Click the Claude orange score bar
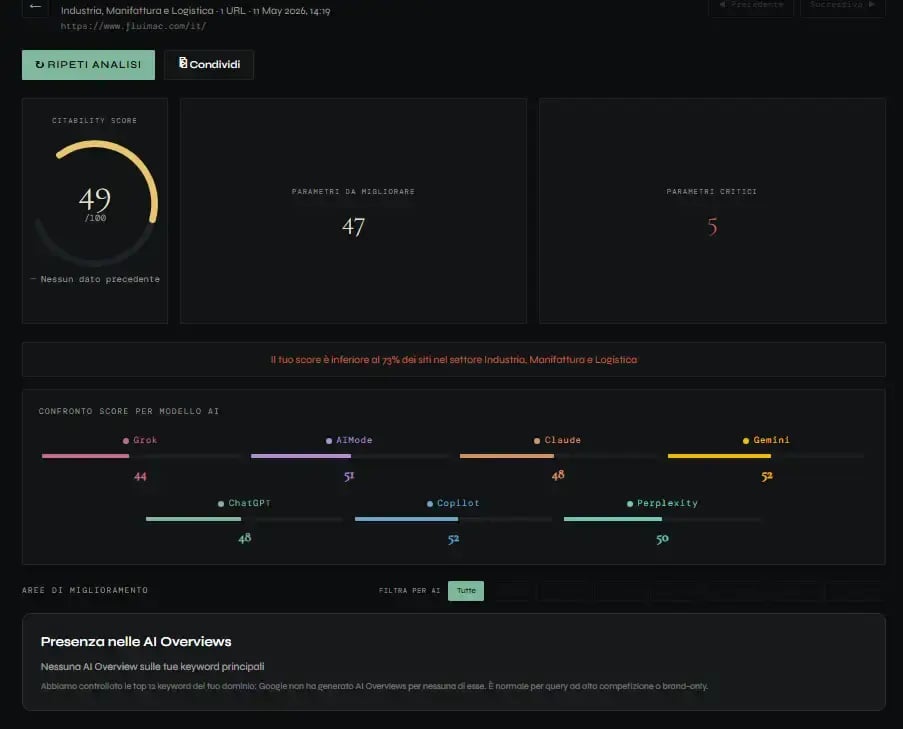 pyautogui.click(x=507, y=456)
